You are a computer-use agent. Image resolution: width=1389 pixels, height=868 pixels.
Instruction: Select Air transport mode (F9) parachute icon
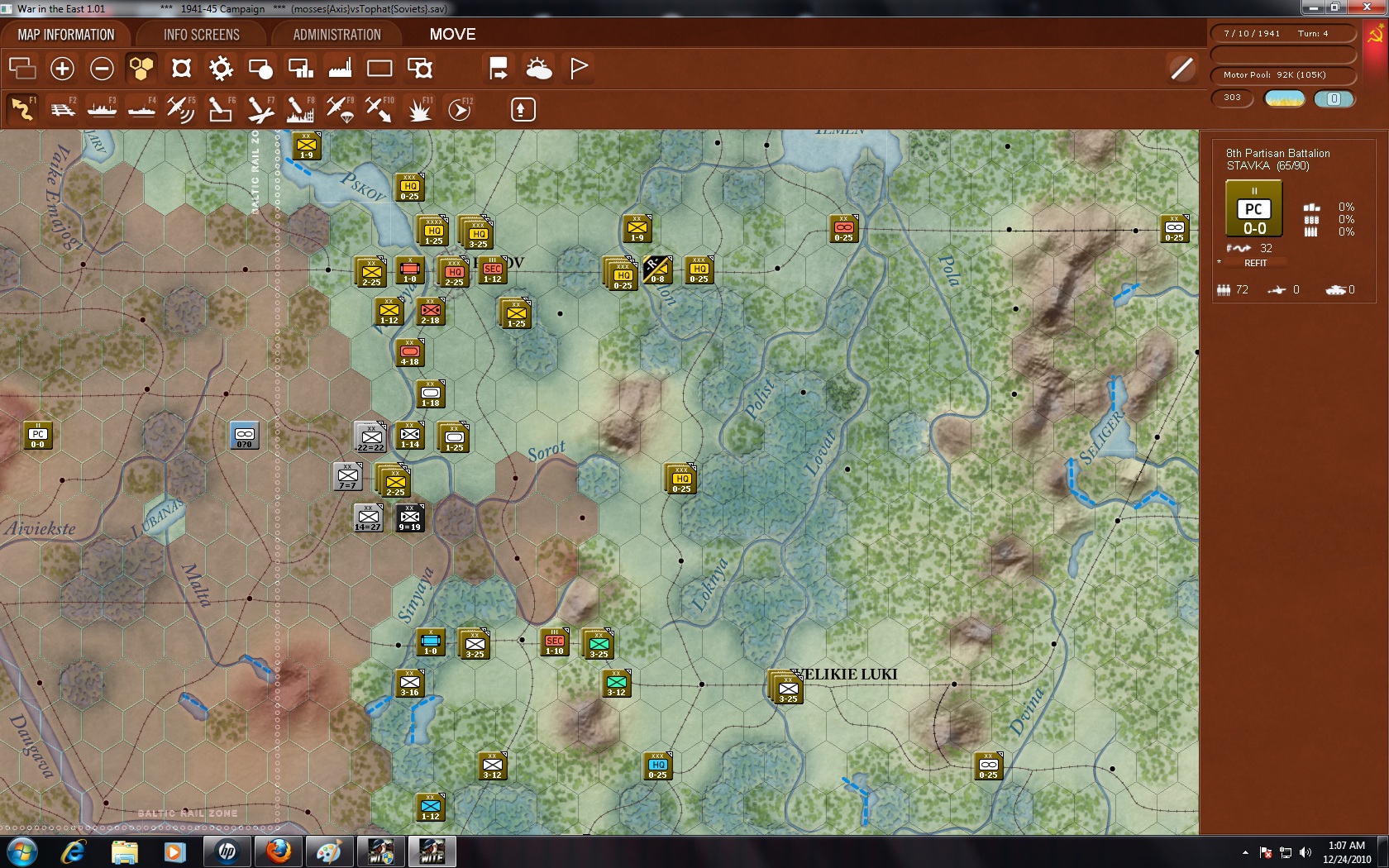(340, 109)
